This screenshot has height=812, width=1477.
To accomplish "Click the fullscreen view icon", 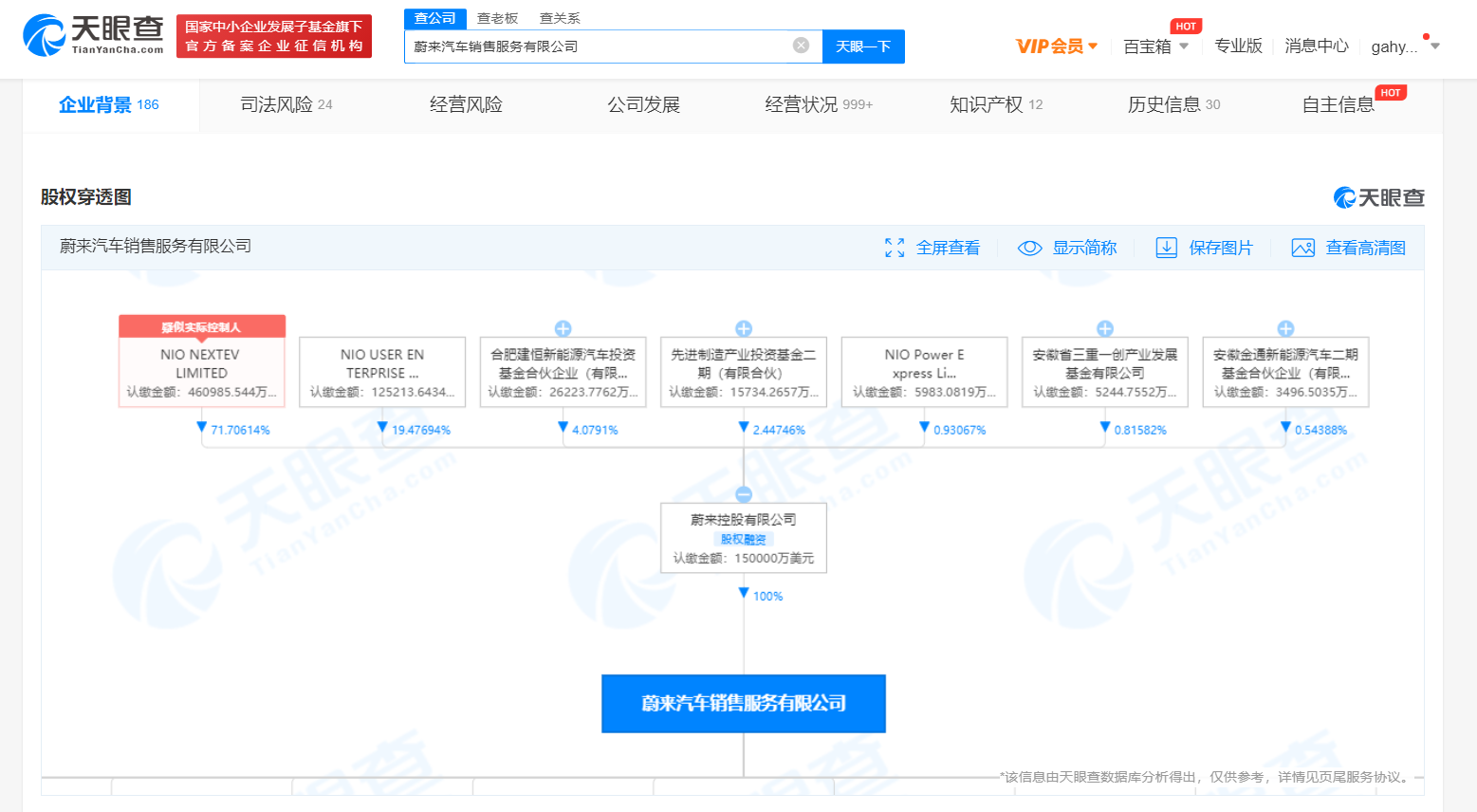I will pos(895,248).
